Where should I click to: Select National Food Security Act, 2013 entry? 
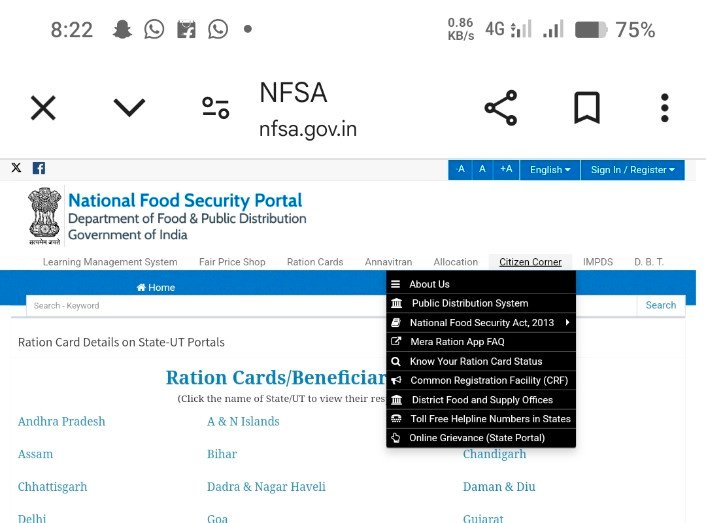point(481,323)
